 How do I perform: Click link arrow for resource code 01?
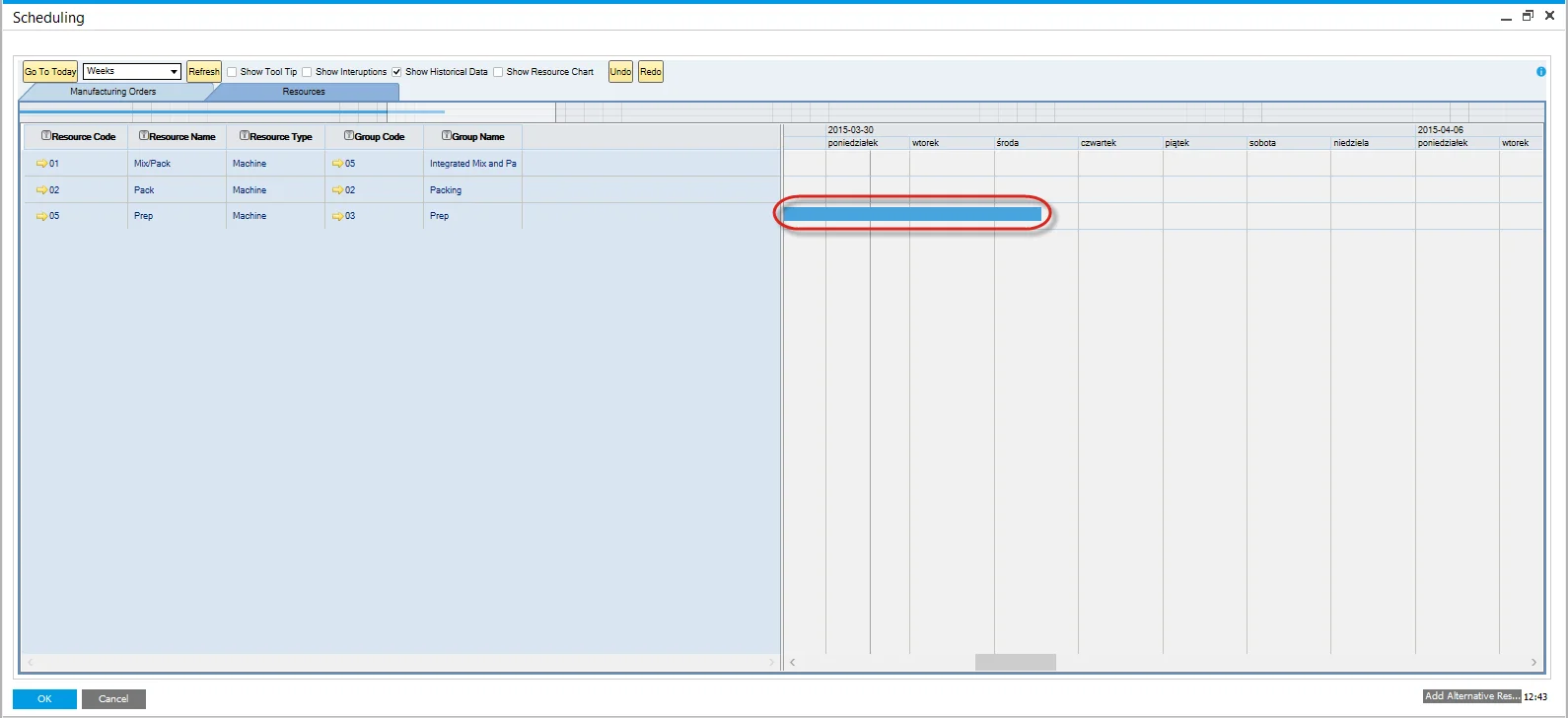tap(41, 164)
